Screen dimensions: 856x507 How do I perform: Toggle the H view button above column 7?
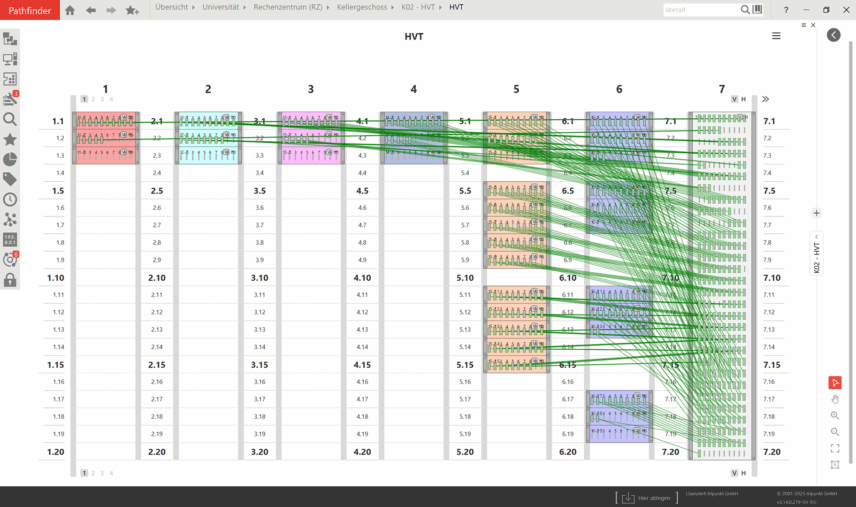pos(744,99)
